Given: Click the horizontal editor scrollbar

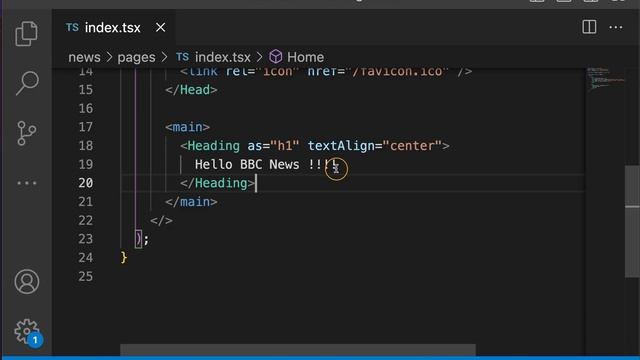Looking at the screenshot, I should click(298, 350).
